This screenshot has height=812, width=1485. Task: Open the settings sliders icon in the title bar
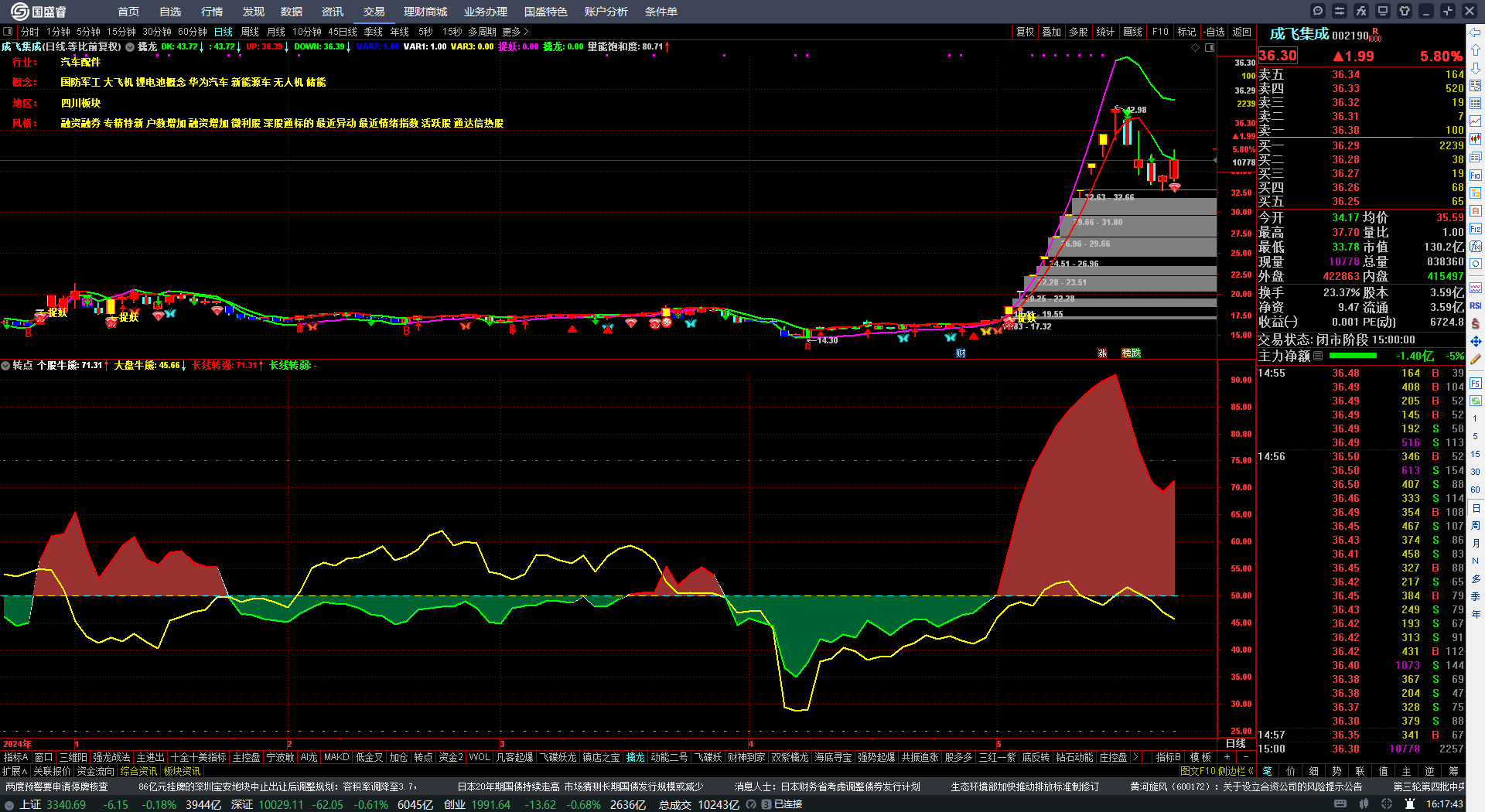tap(1340, 11)
